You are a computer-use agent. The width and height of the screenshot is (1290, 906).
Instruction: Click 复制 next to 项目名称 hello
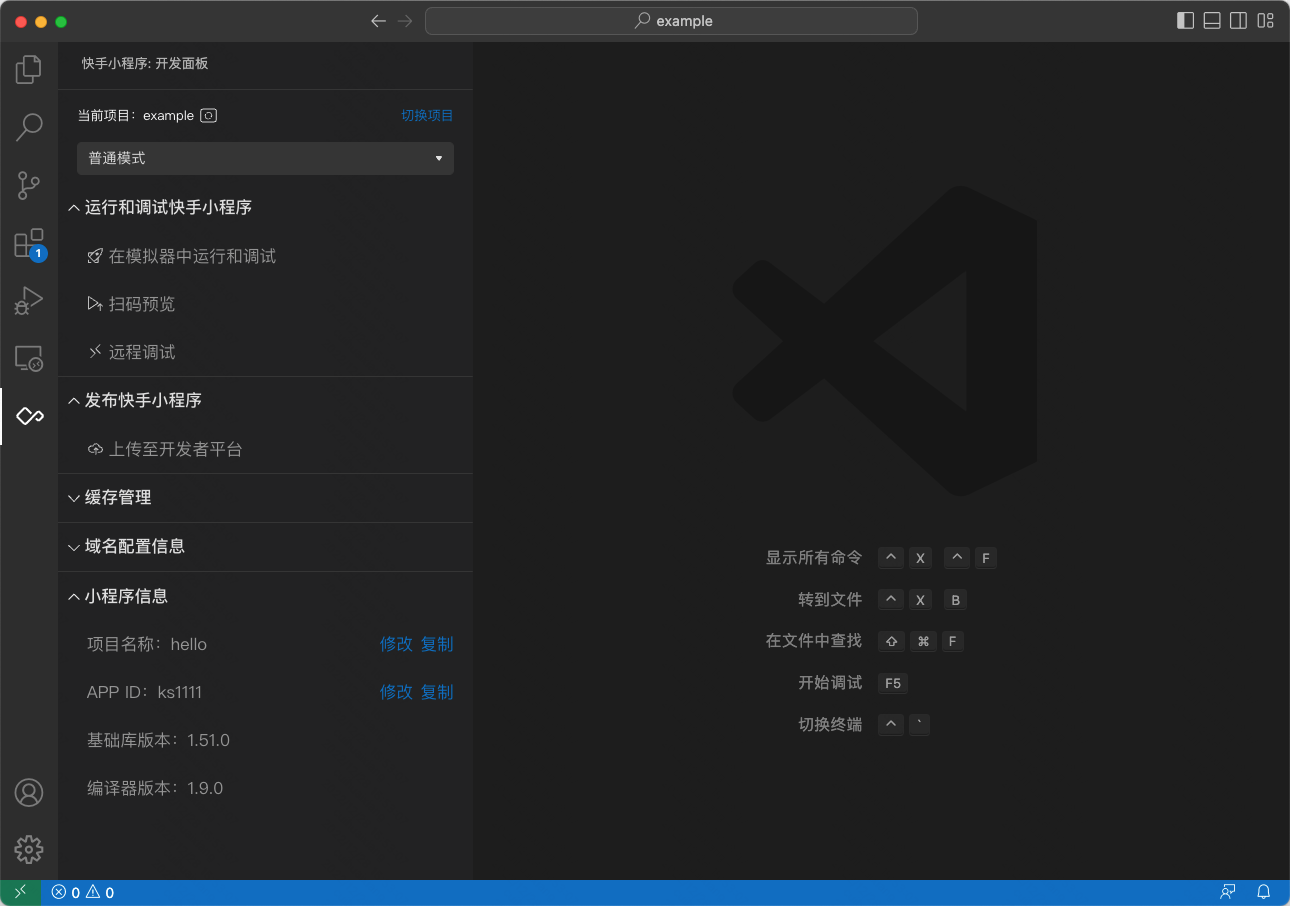[437, 644]
